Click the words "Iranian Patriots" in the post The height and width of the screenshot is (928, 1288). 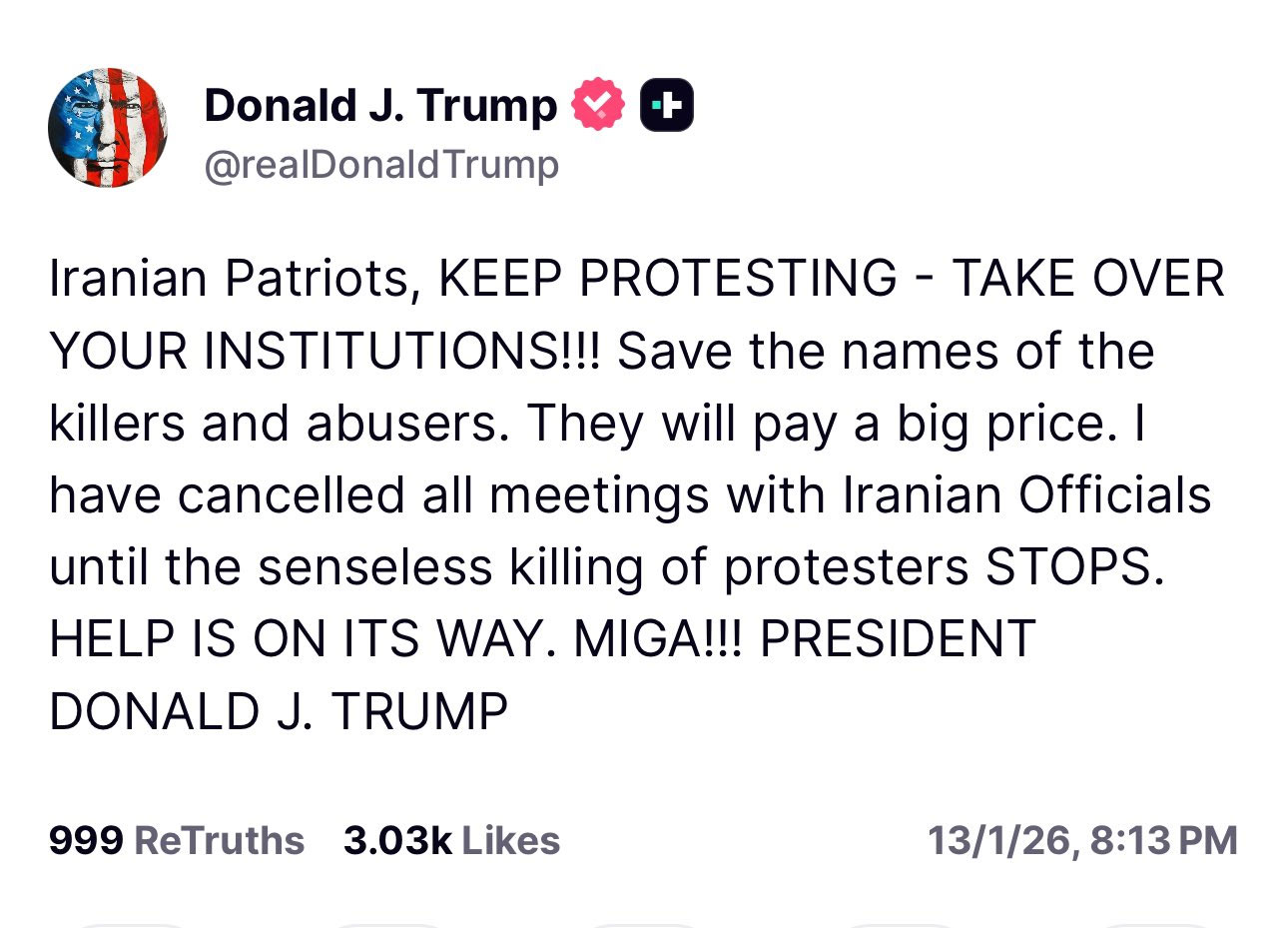(229, 279)
